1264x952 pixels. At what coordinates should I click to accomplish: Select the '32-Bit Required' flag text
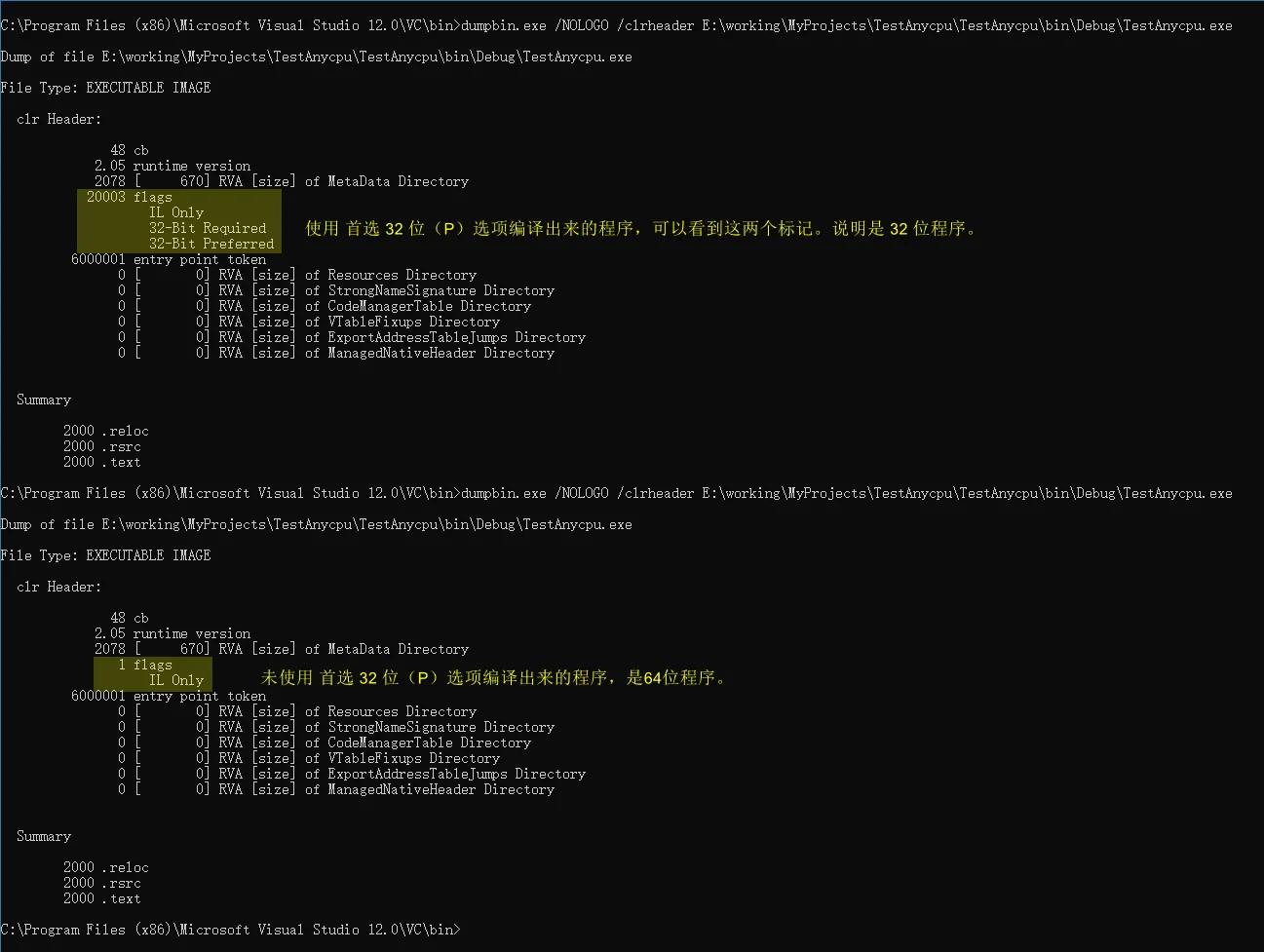(x=208, y=228)
